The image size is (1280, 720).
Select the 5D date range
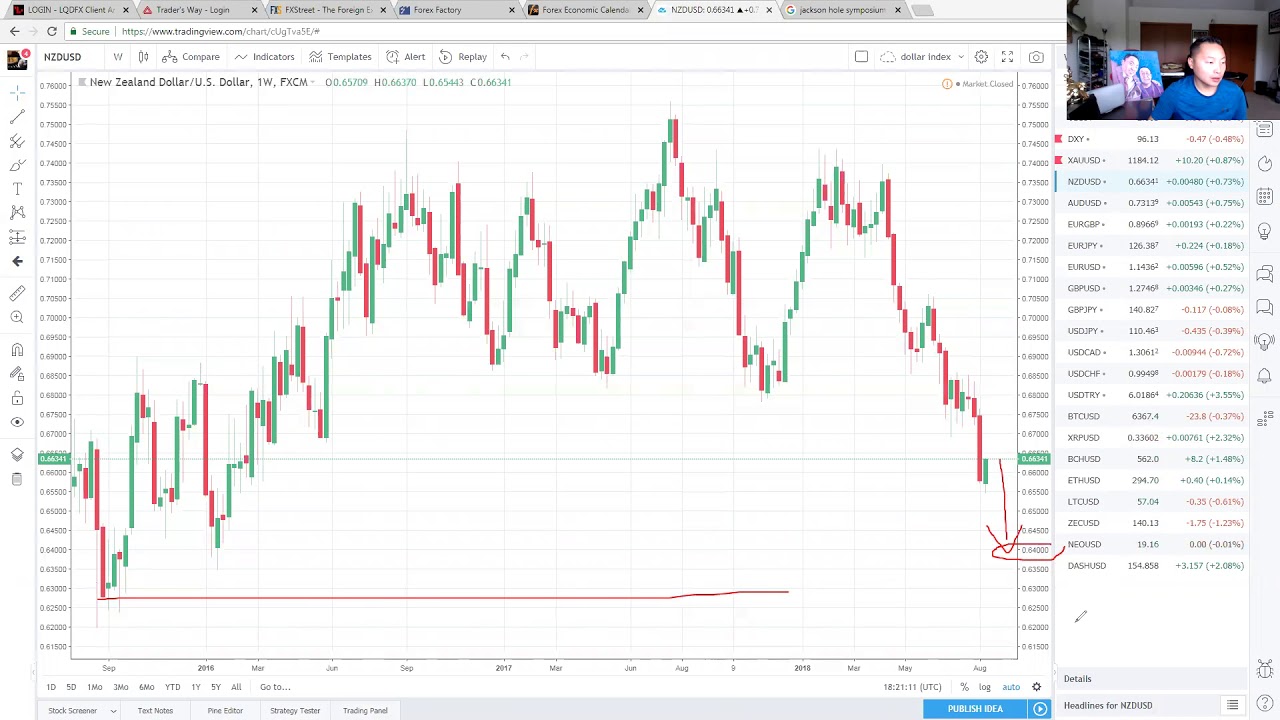coord(71,687)
